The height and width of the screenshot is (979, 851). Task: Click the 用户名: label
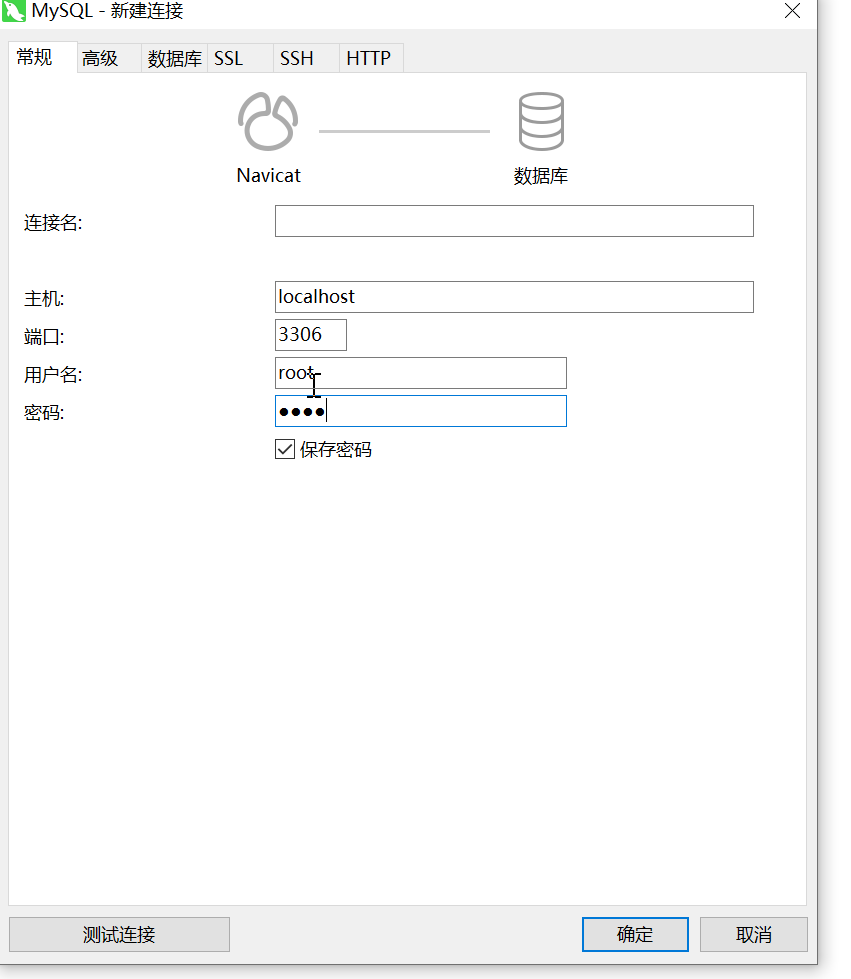[53, 375]
